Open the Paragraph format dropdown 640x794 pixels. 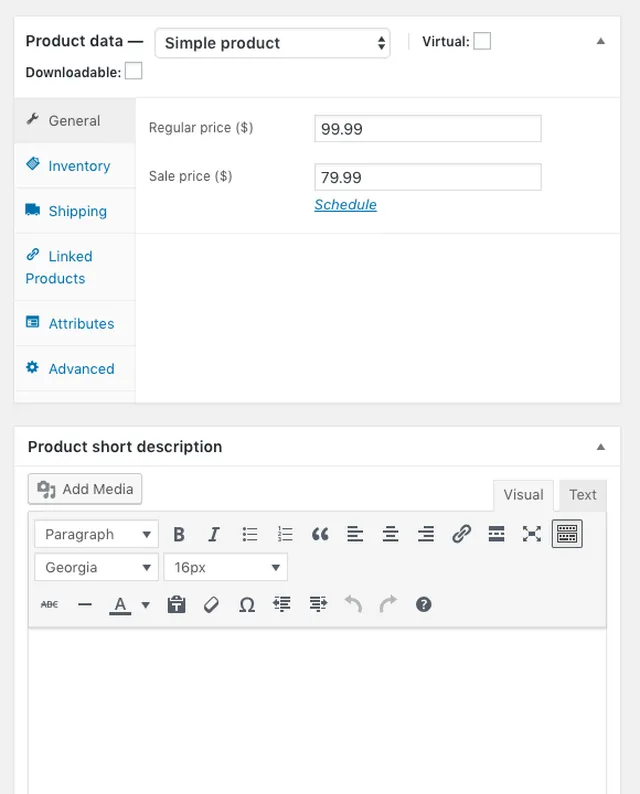(x=97, y=534)
